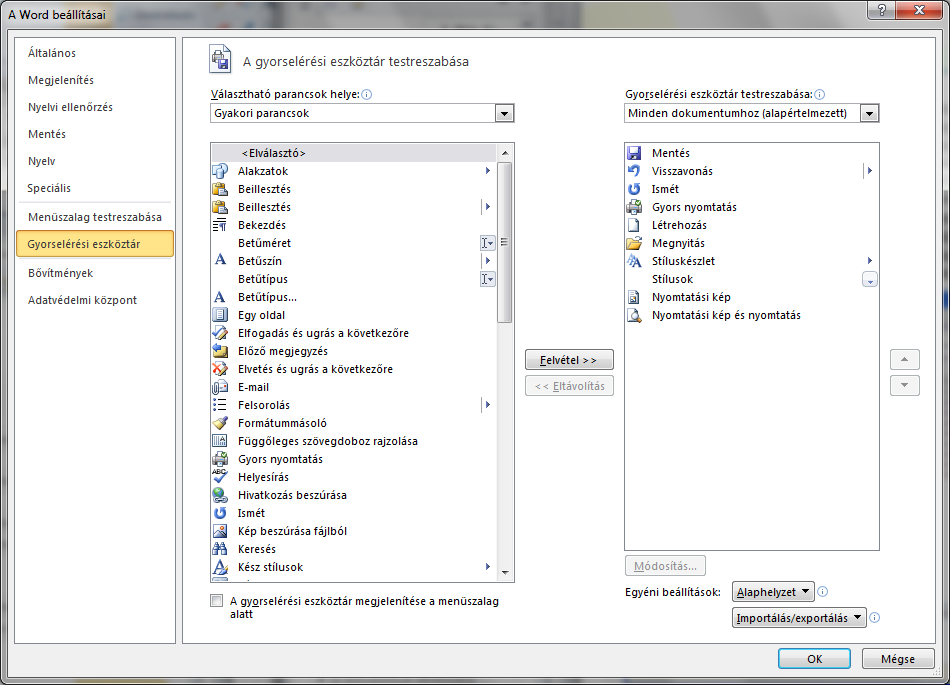Select the E-mail command icon

click(220, 386)
